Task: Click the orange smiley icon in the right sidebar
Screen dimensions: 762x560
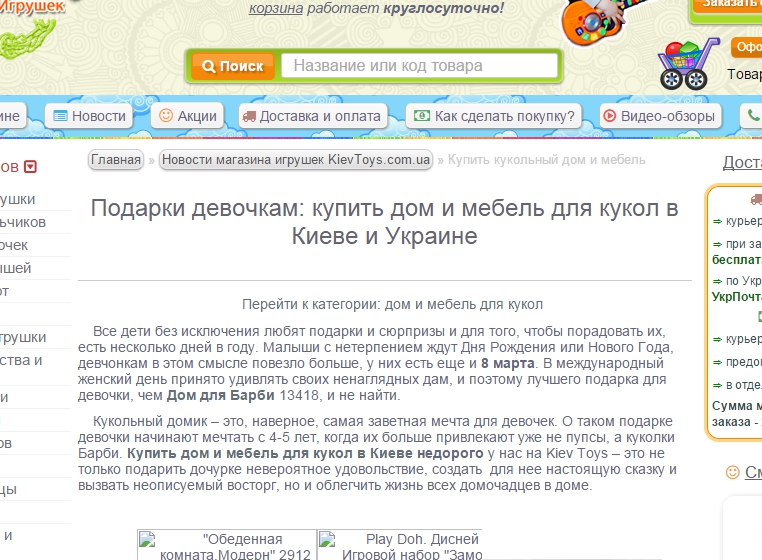Action: coord(732,472)
